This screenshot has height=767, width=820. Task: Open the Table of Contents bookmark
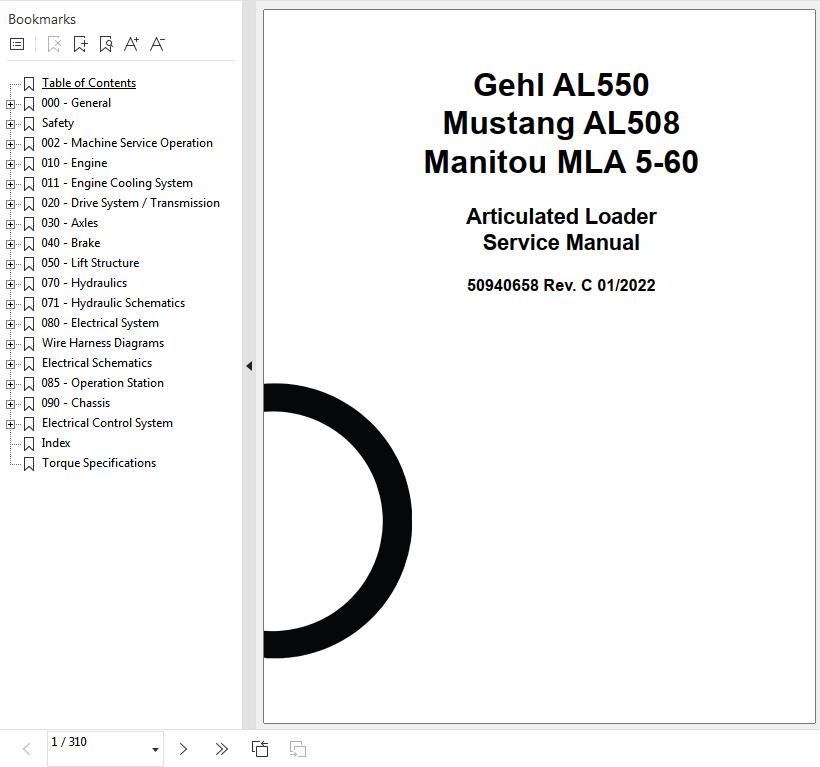point(89,83)
